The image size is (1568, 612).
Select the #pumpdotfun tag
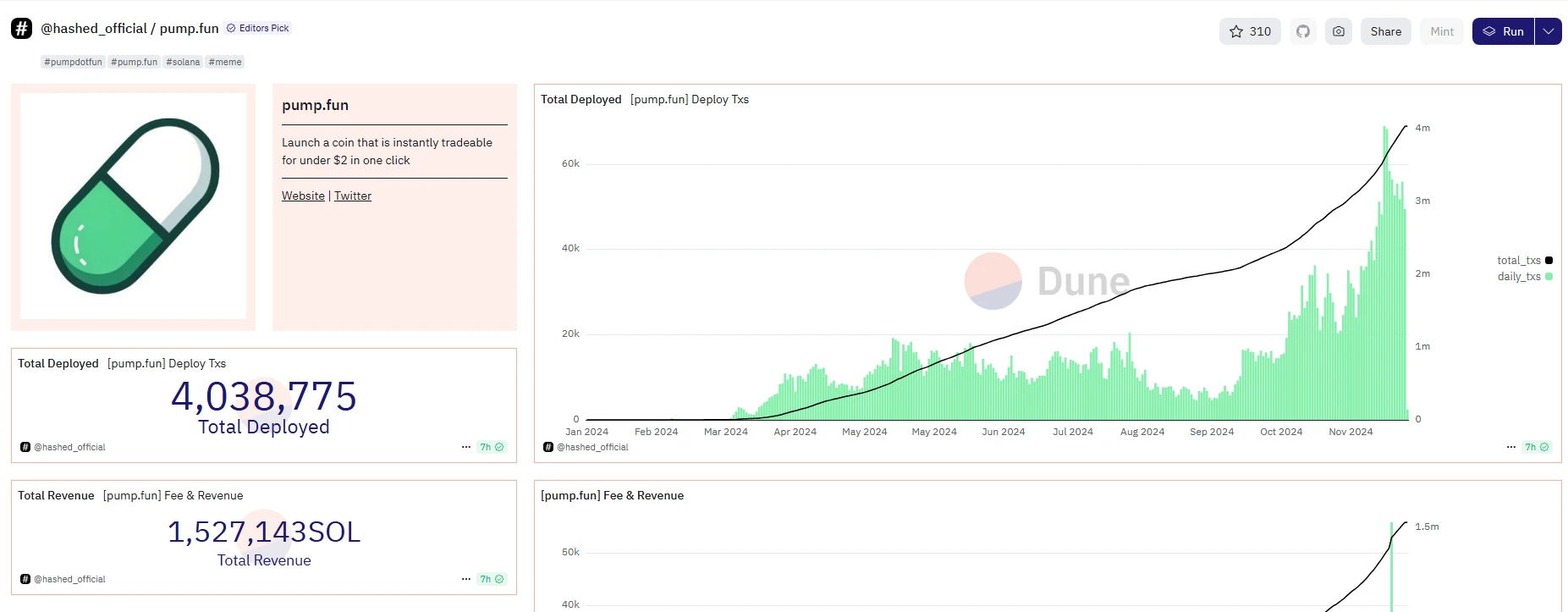coord(73,62)
